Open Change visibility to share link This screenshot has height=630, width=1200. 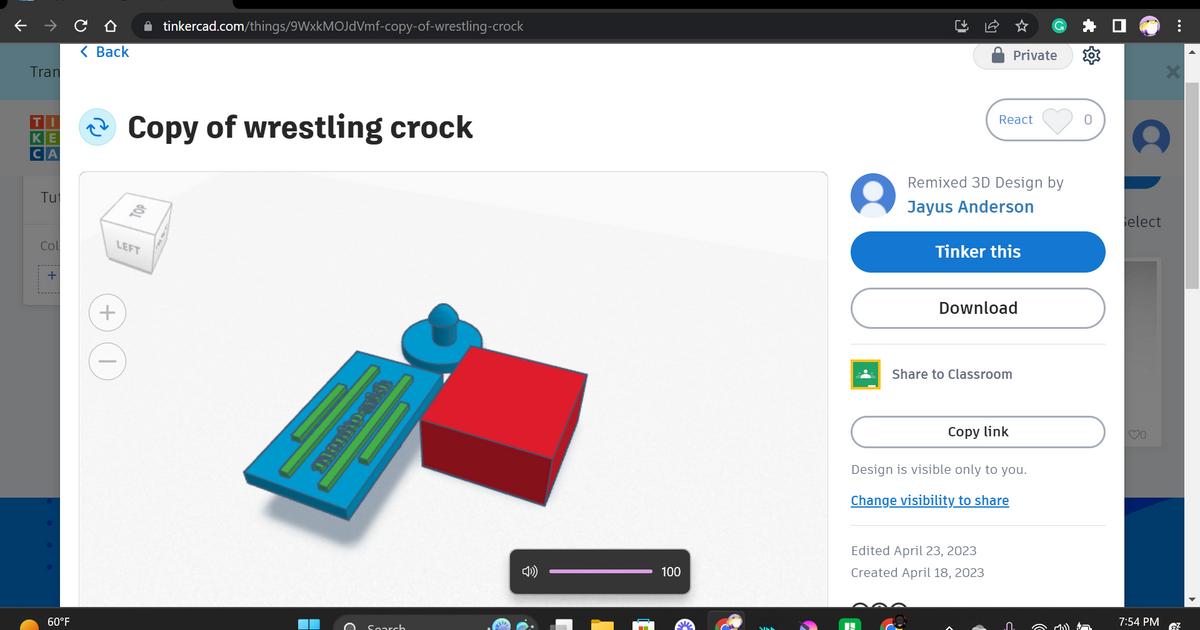point(929,501)
